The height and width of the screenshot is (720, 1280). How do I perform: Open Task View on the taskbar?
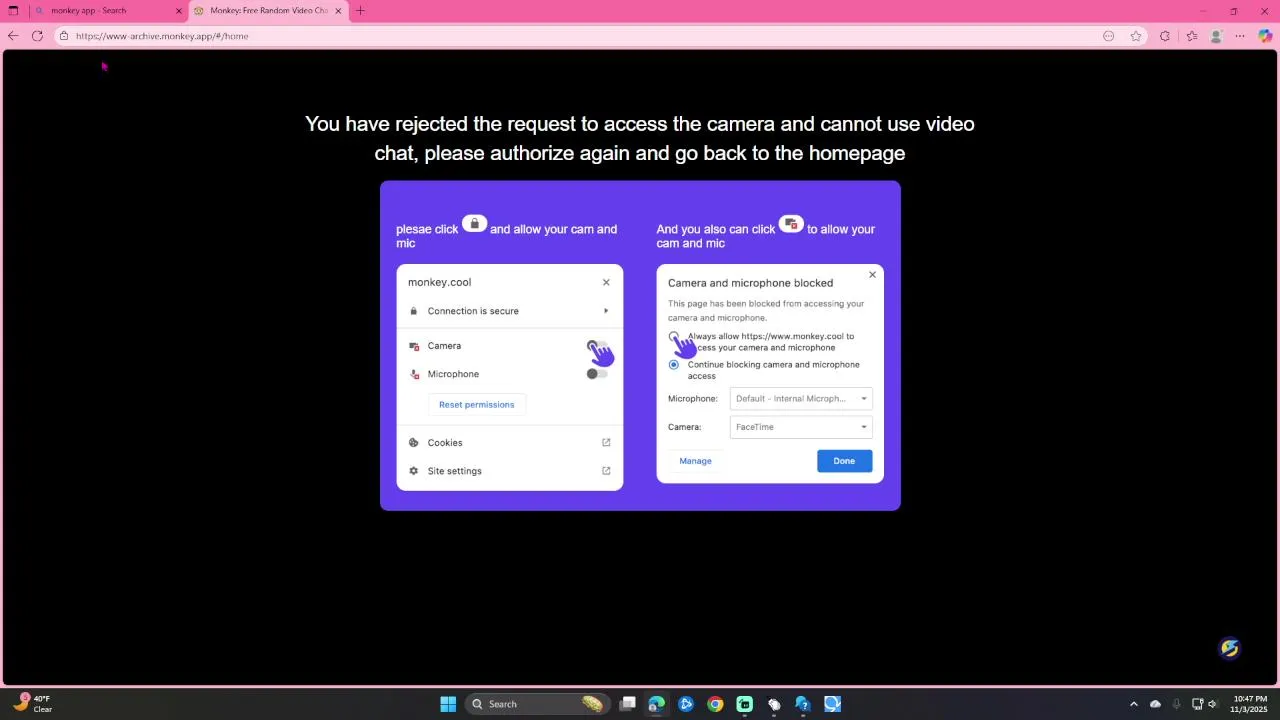[628, 704]
